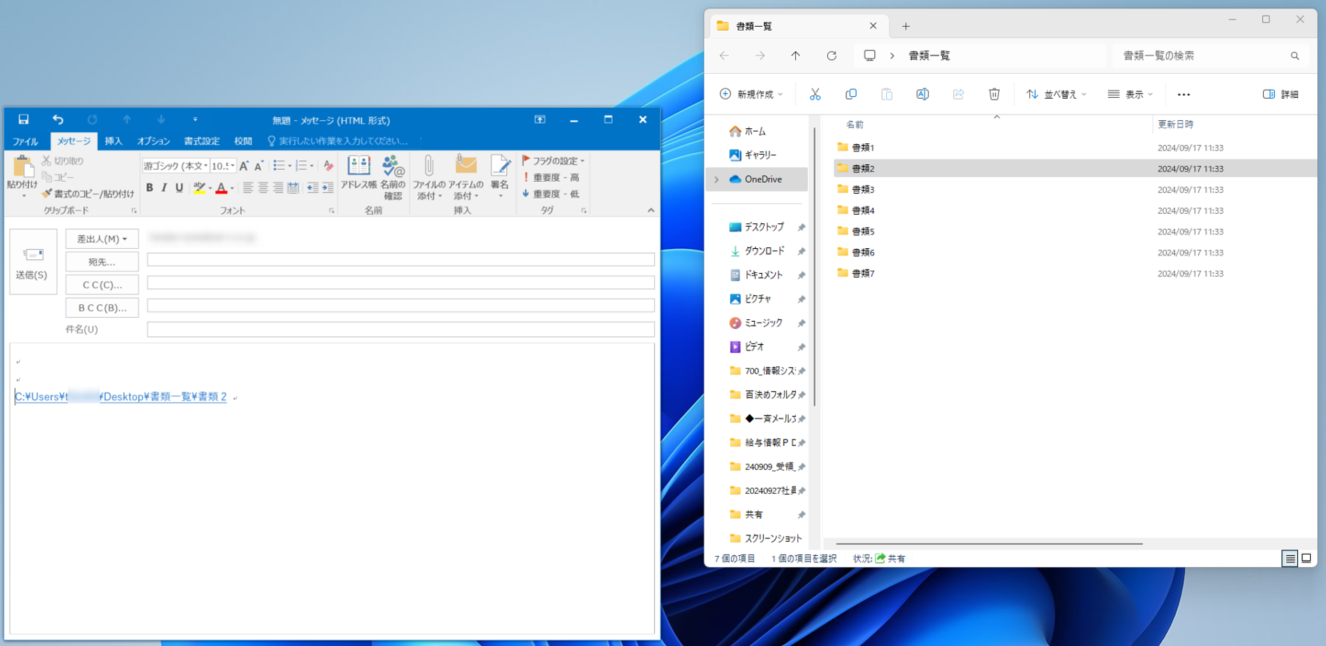This screenshot has height=646, width=1326.
Task: Open the folder path hyperlink in message body
Action: point(121,397)
